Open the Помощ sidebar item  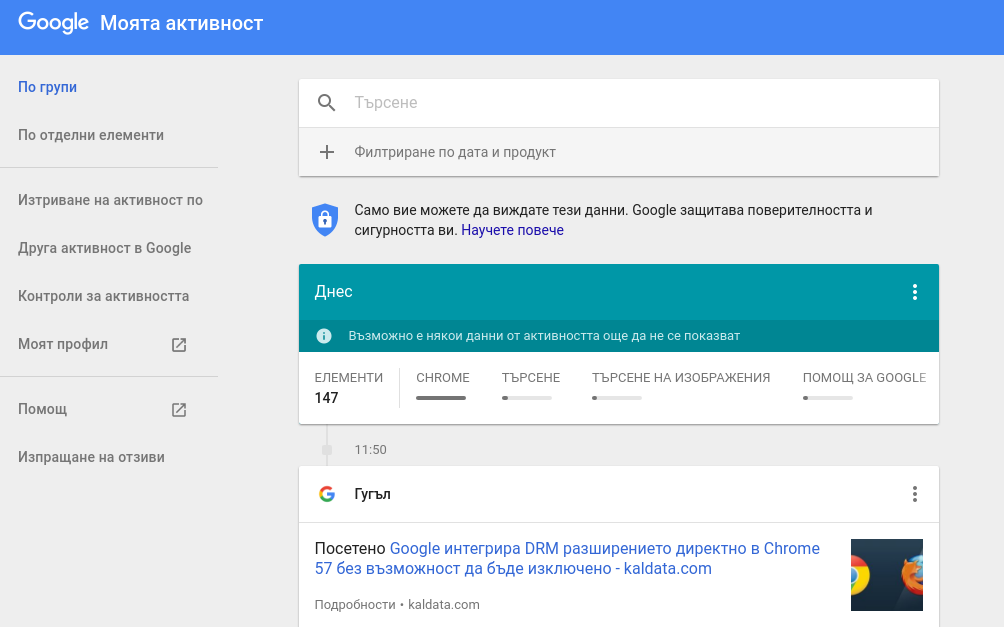point(42,409)
